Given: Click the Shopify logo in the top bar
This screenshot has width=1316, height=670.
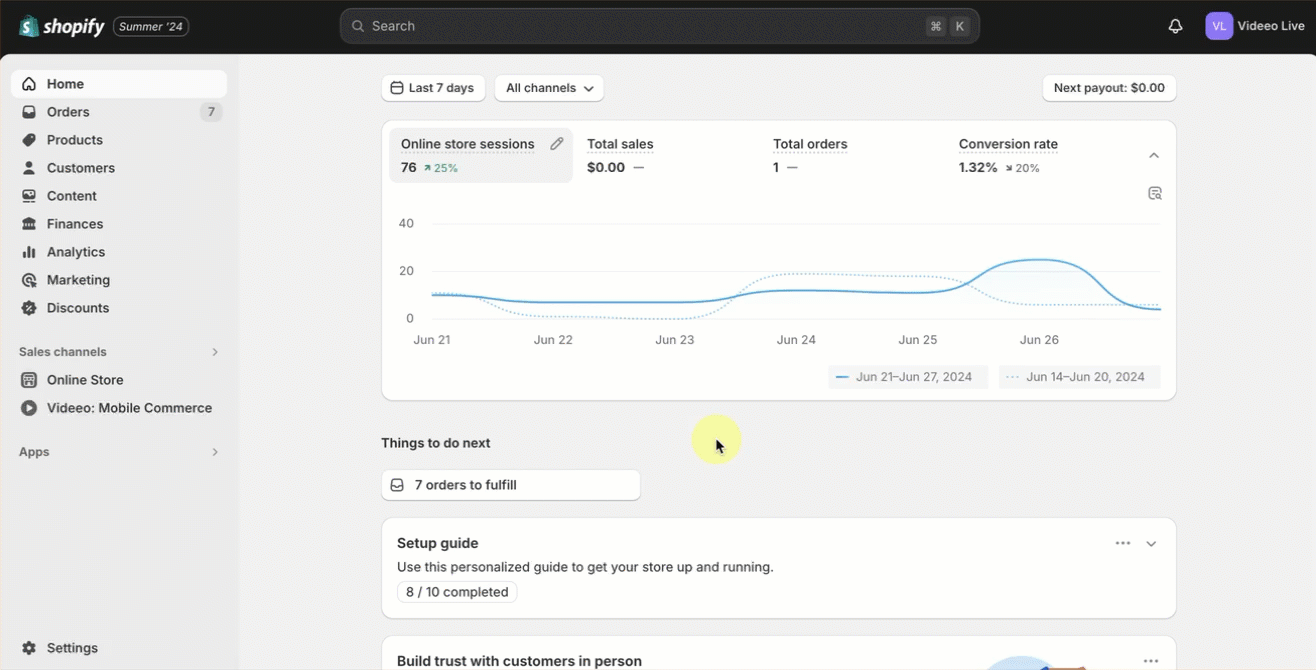Looking at the screenshot, I should click(62, 26).
